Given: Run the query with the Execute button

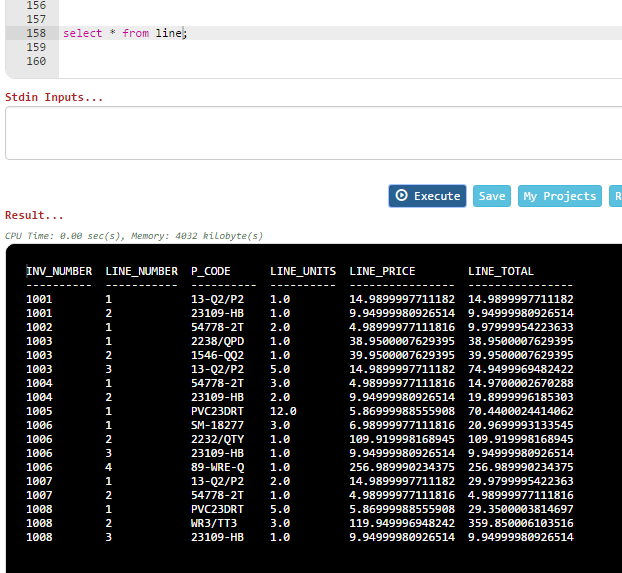Looking at the screenshot, I should click(x=427, y=196).
